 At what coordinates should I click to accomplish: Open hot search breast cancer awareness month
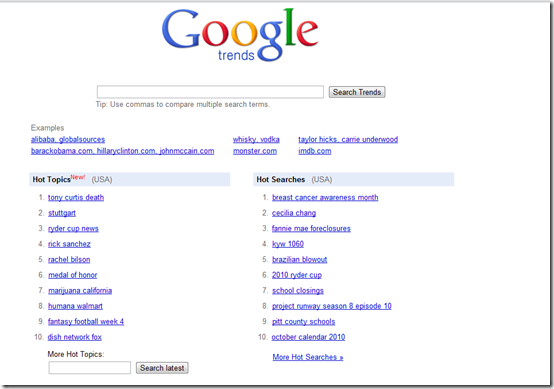[325, 198]
